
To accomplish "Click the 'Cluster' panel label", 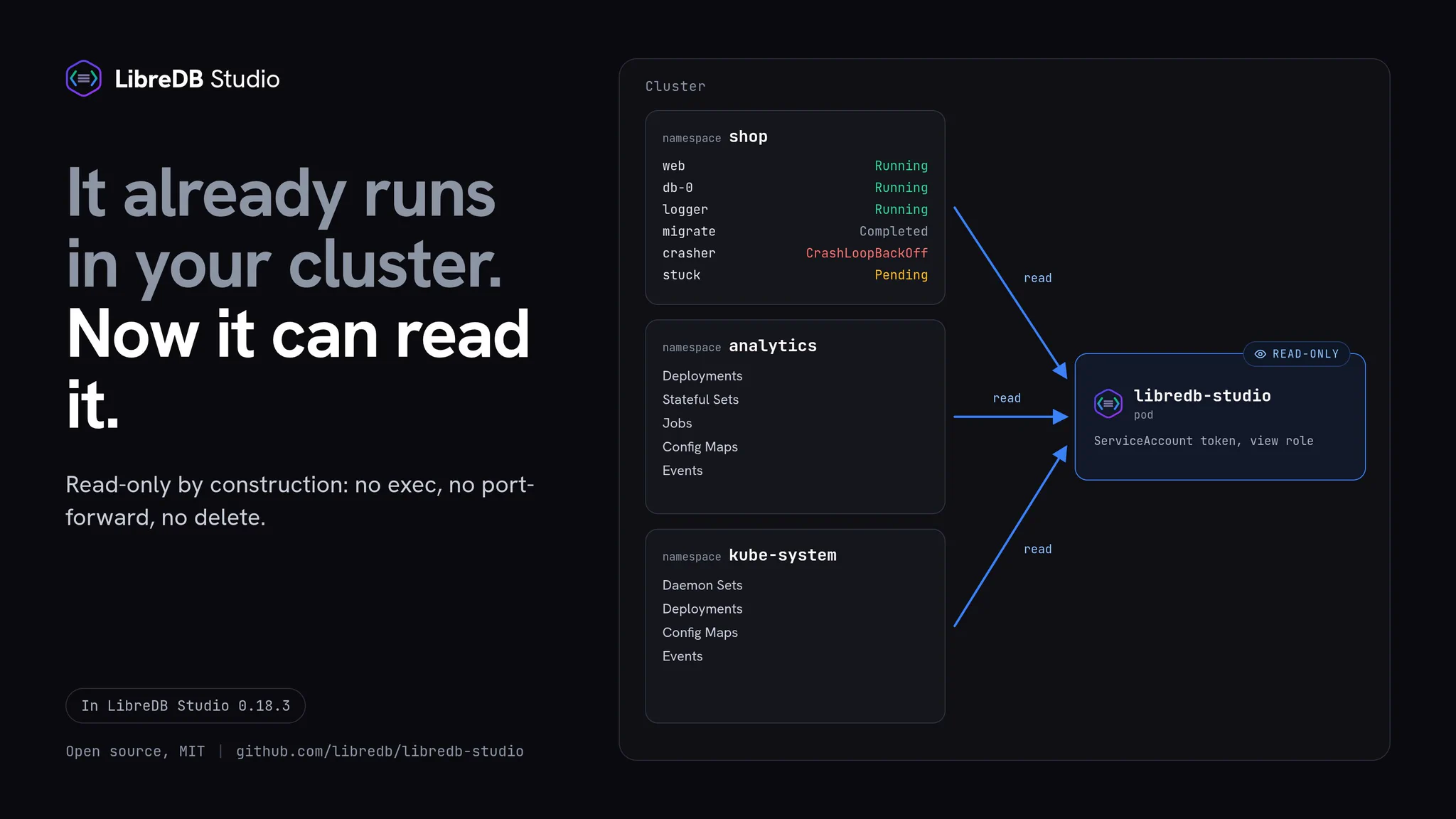I will tap(675, 86).
